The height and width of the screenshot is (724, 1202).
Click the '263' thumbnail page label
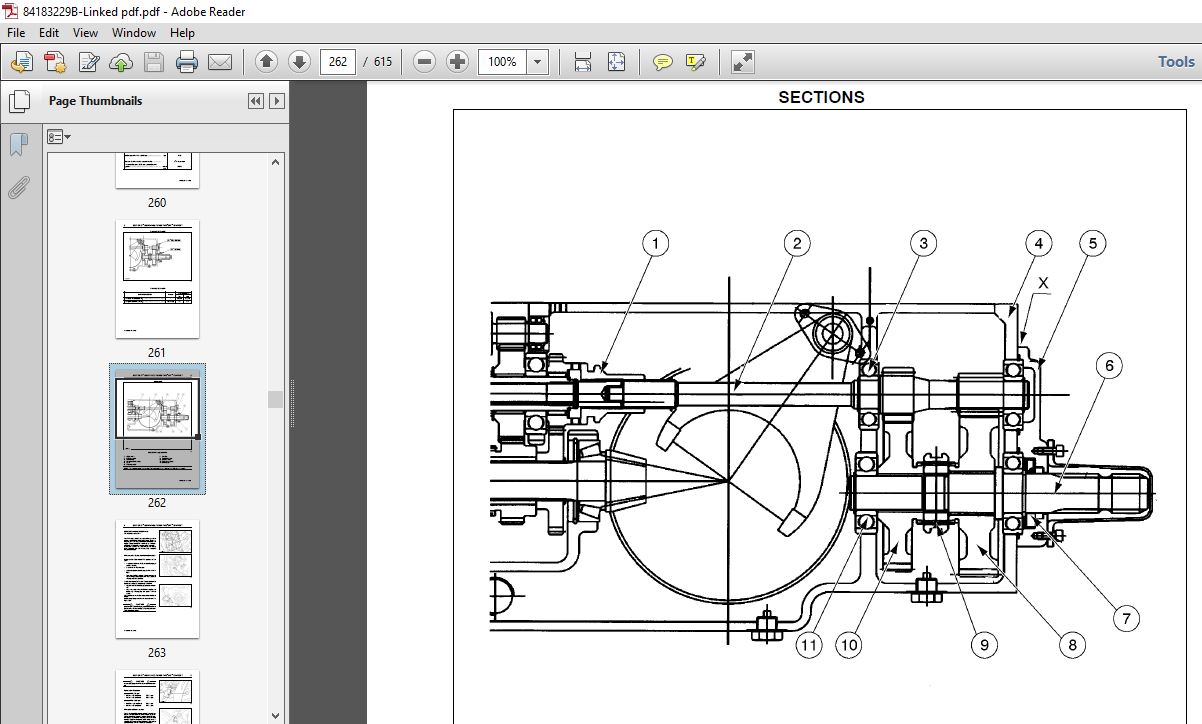157,652
